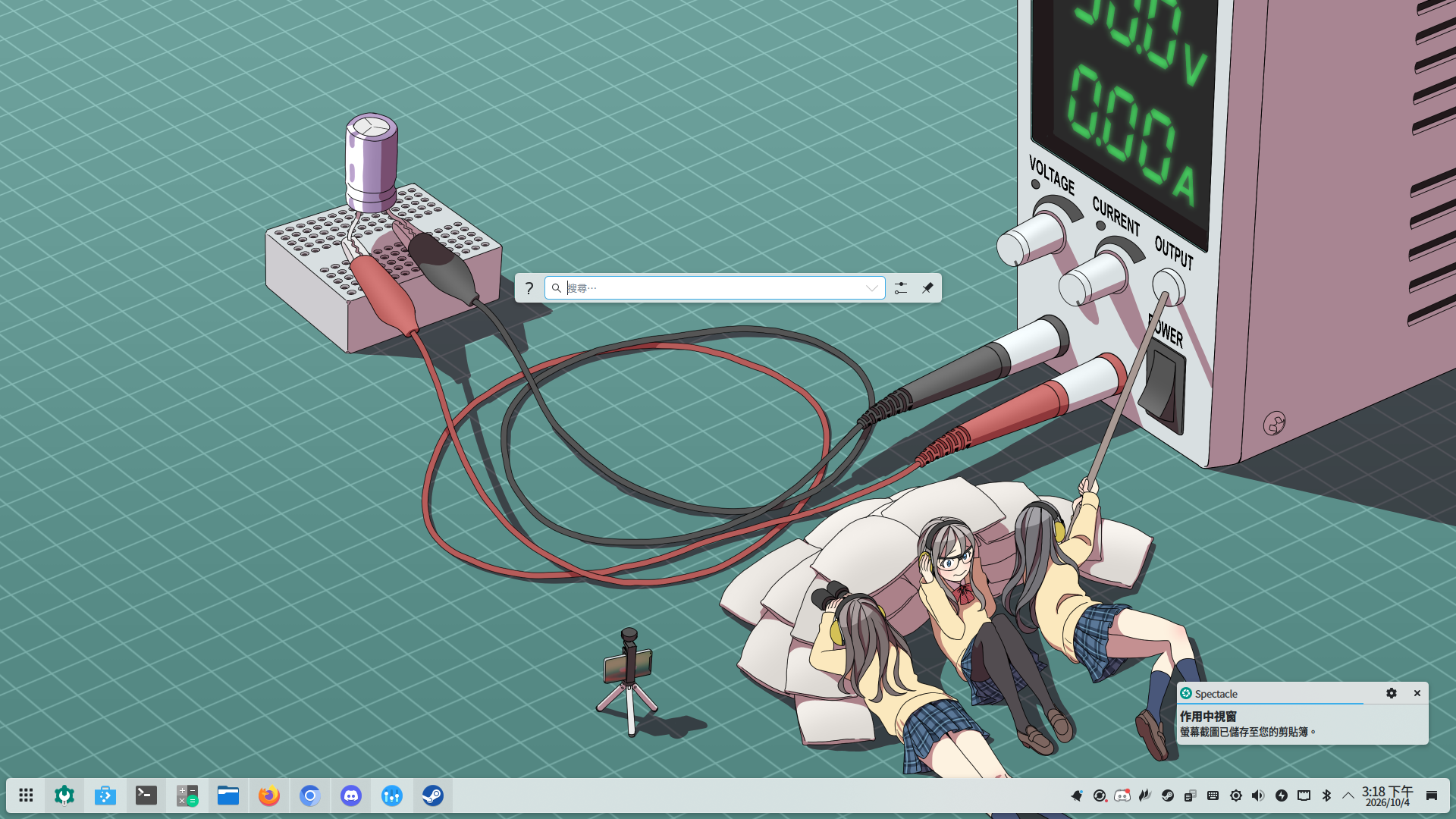The image size is (1456, 819).
Task: Launch the green gear-wrench settings app
Action: click(64, 795)
